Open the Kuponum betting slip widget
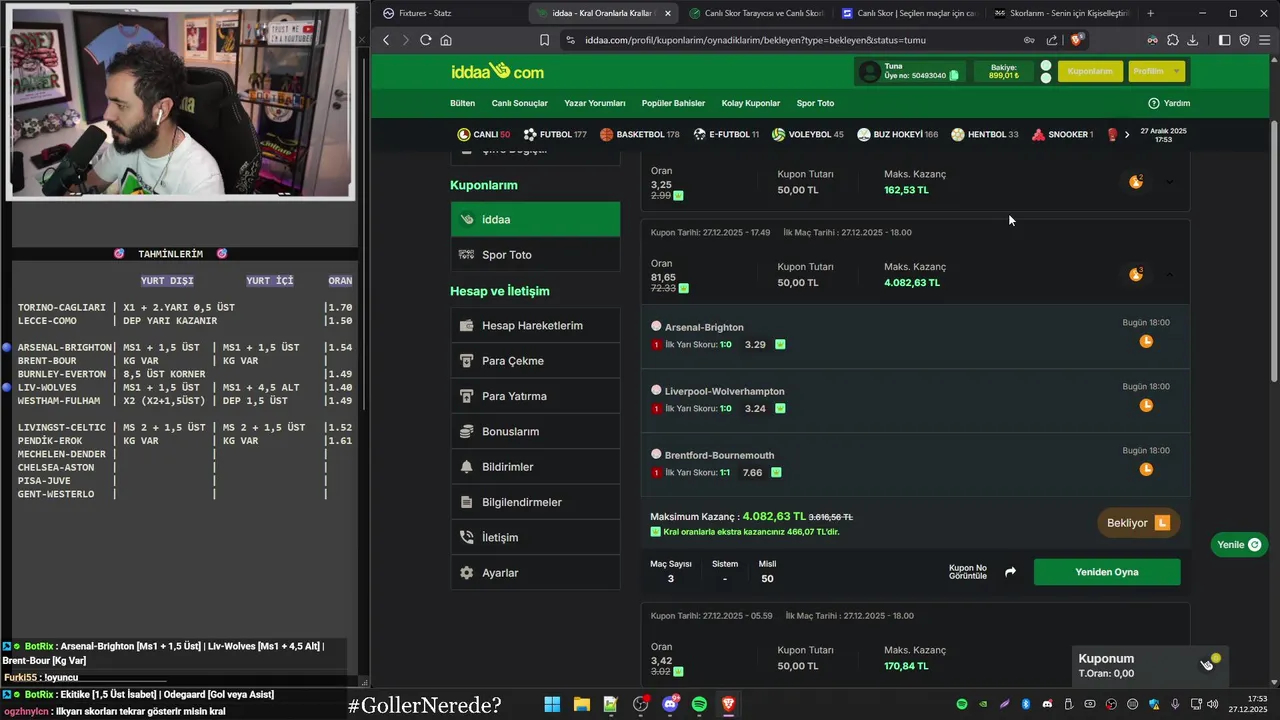 tap(1149, 665)
